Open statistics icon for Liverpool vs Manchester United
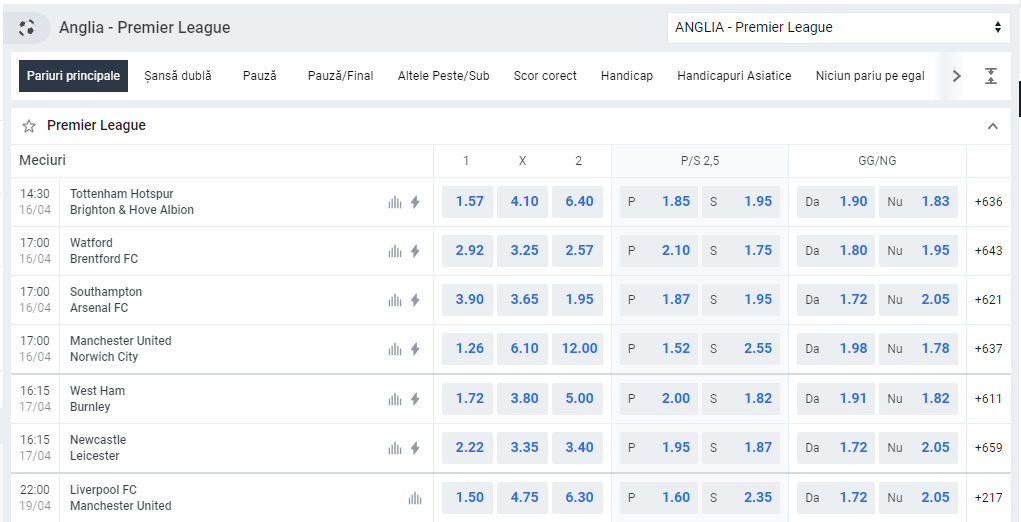This screenshot has width=1021, height=522. 415,498
